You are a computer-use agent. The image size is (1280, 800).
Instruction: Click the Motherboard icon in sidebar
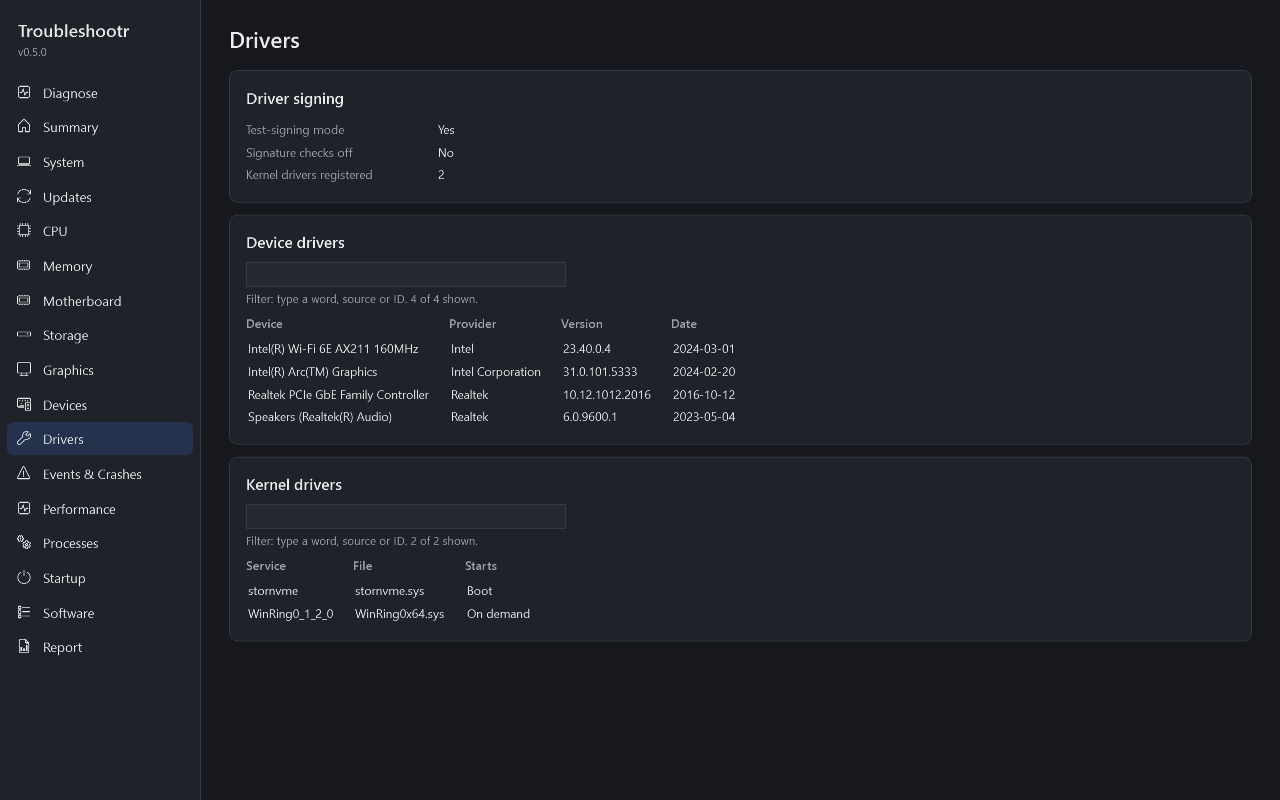24,300
